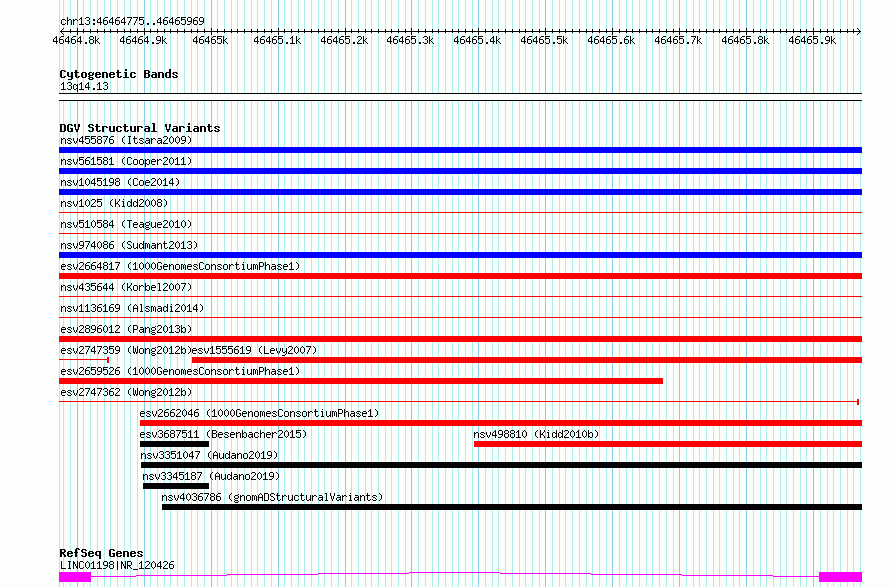Open nsv561581 (Cooper2011) variant label
Viewport: 890px width, 587px height.
[x=126, y=161]
